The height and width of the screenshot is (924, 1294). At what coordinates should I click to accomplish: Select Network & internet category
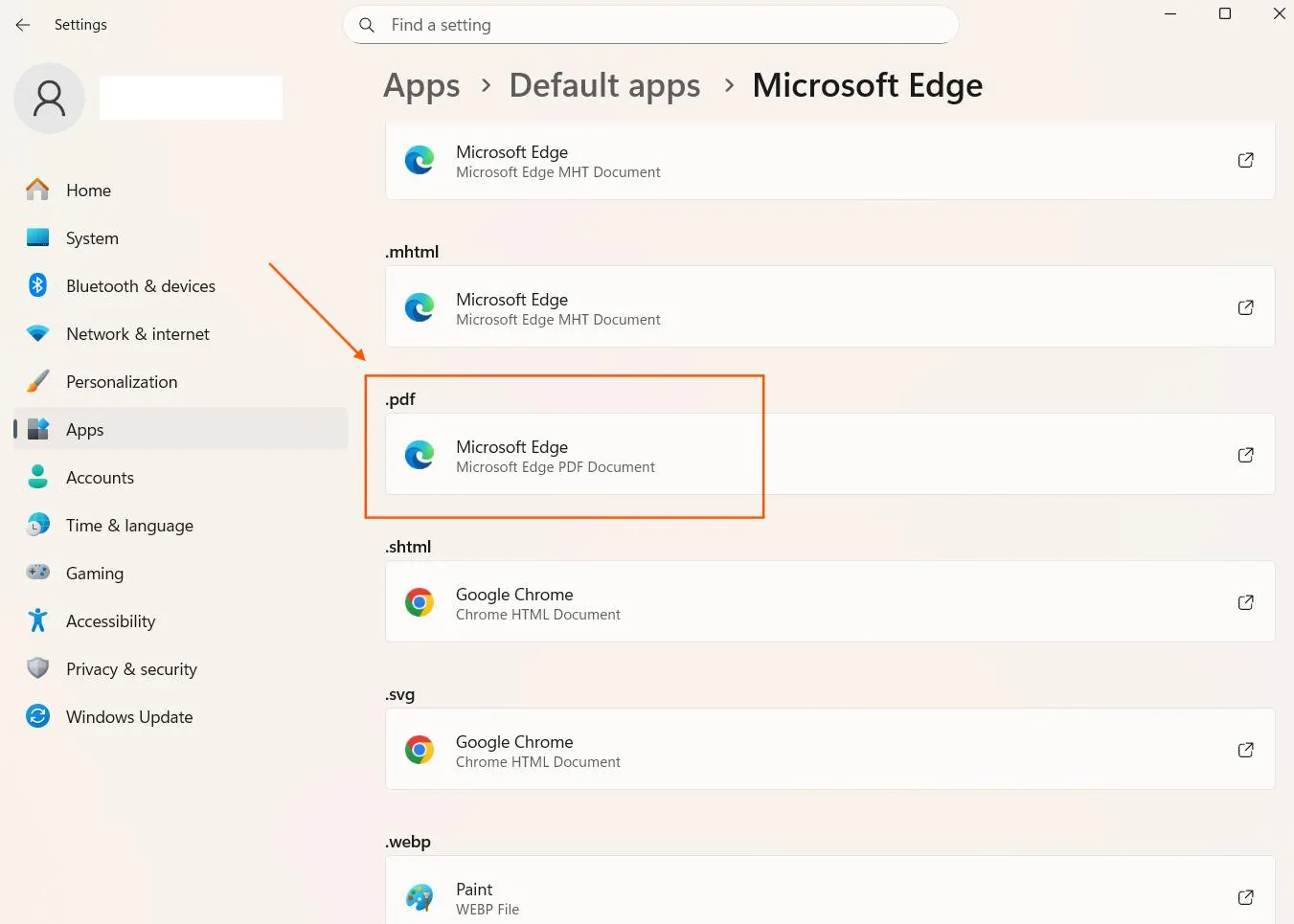(x=137, y=334)
